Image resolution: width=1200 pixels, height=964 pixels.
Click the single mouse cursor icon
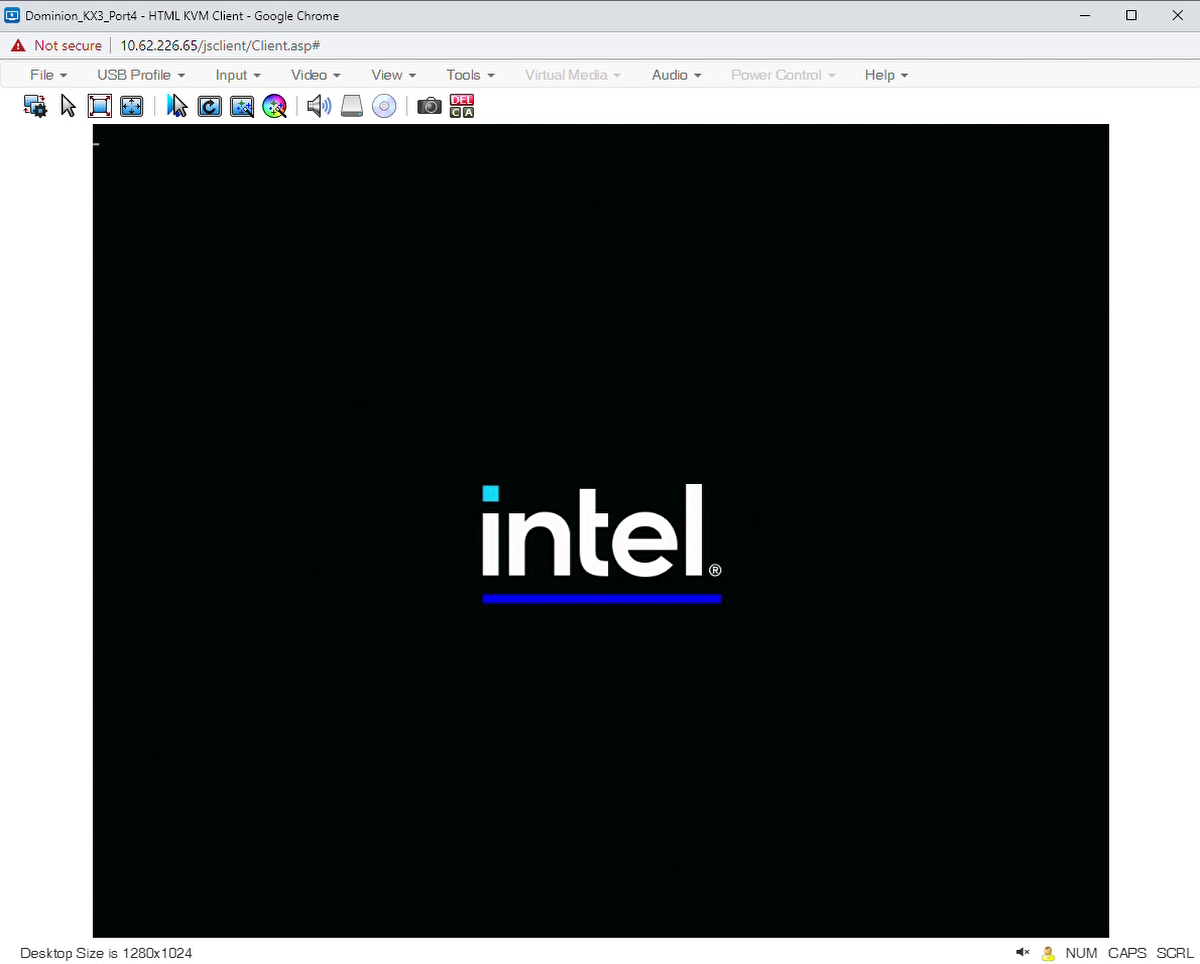click(68, 106)
